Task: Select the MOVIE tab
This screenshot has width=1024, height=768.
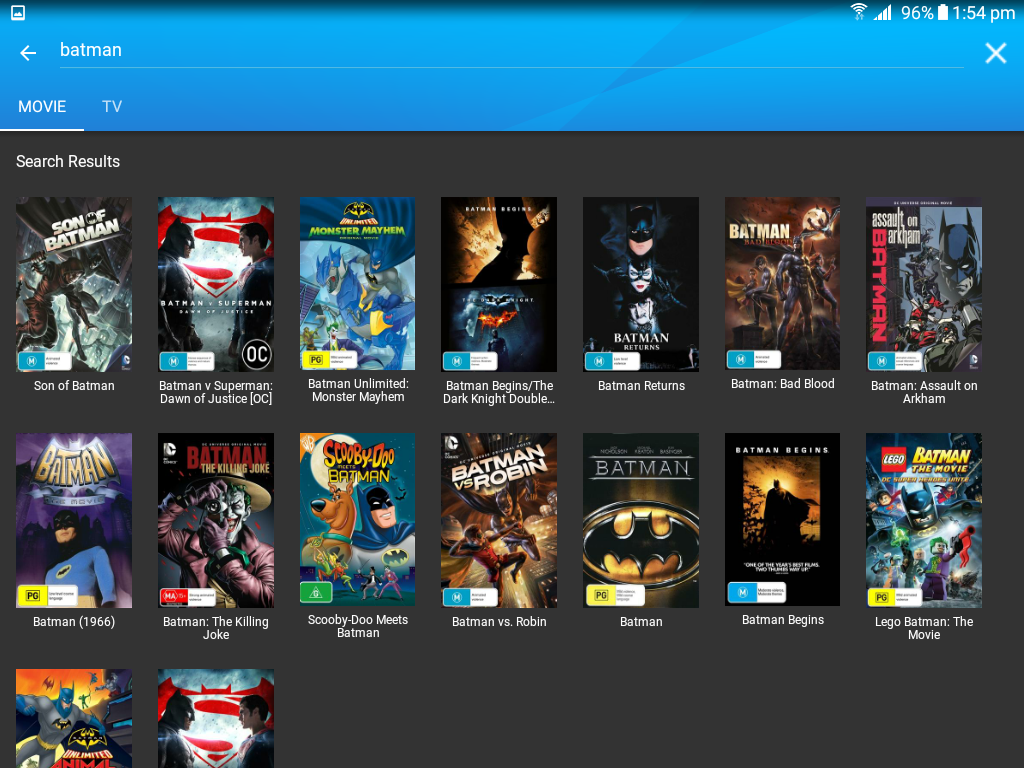Action: pyautogui.click(x=42, y=106)
